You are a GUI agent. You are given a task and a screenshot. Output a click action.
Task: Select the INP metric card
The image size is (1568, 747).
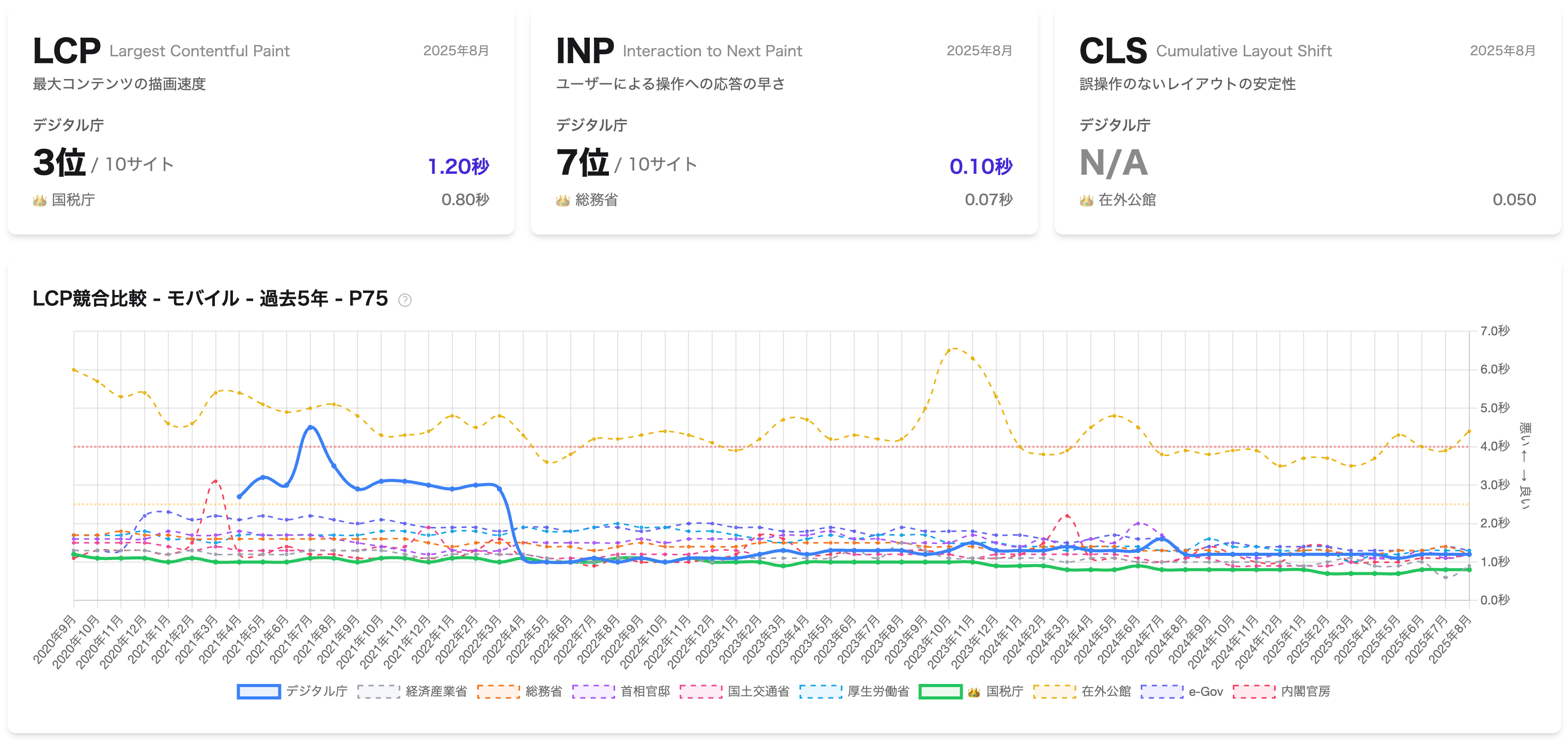(x=784, y=119)
